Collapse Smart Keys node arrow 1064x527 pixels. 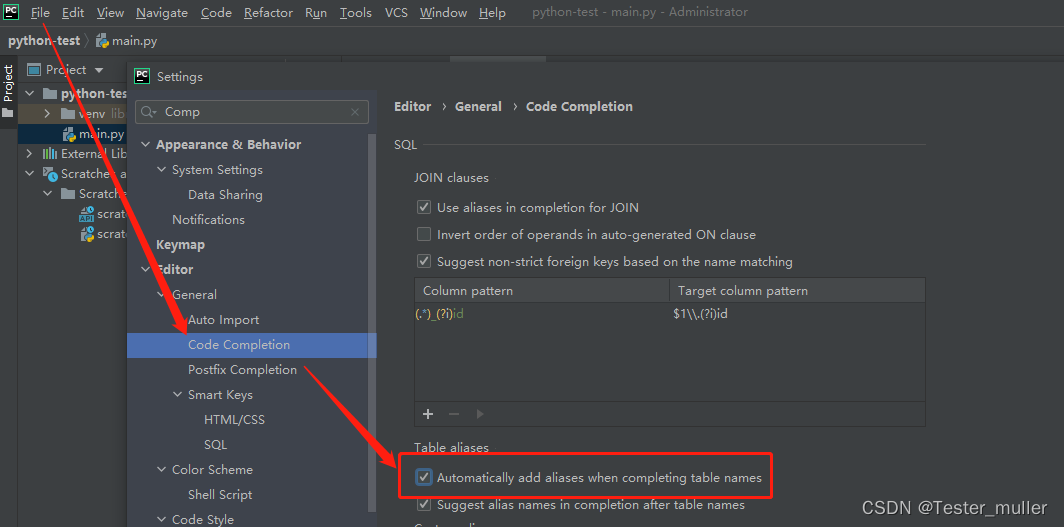(177, 395)
